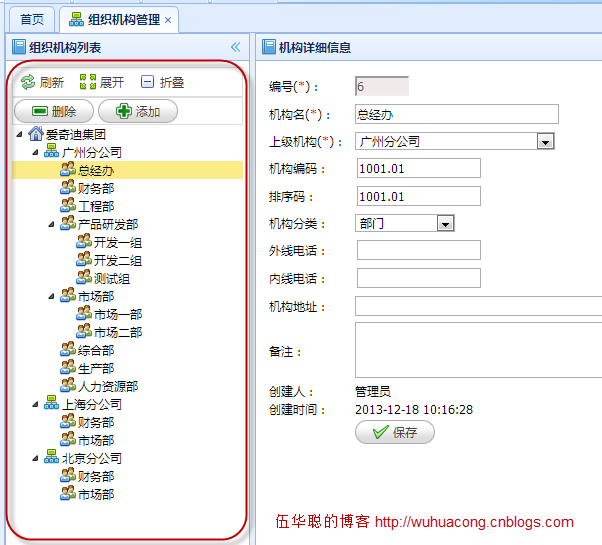Click the expand-all (展开) icon

pyautogui.click(x=88, y=82)
